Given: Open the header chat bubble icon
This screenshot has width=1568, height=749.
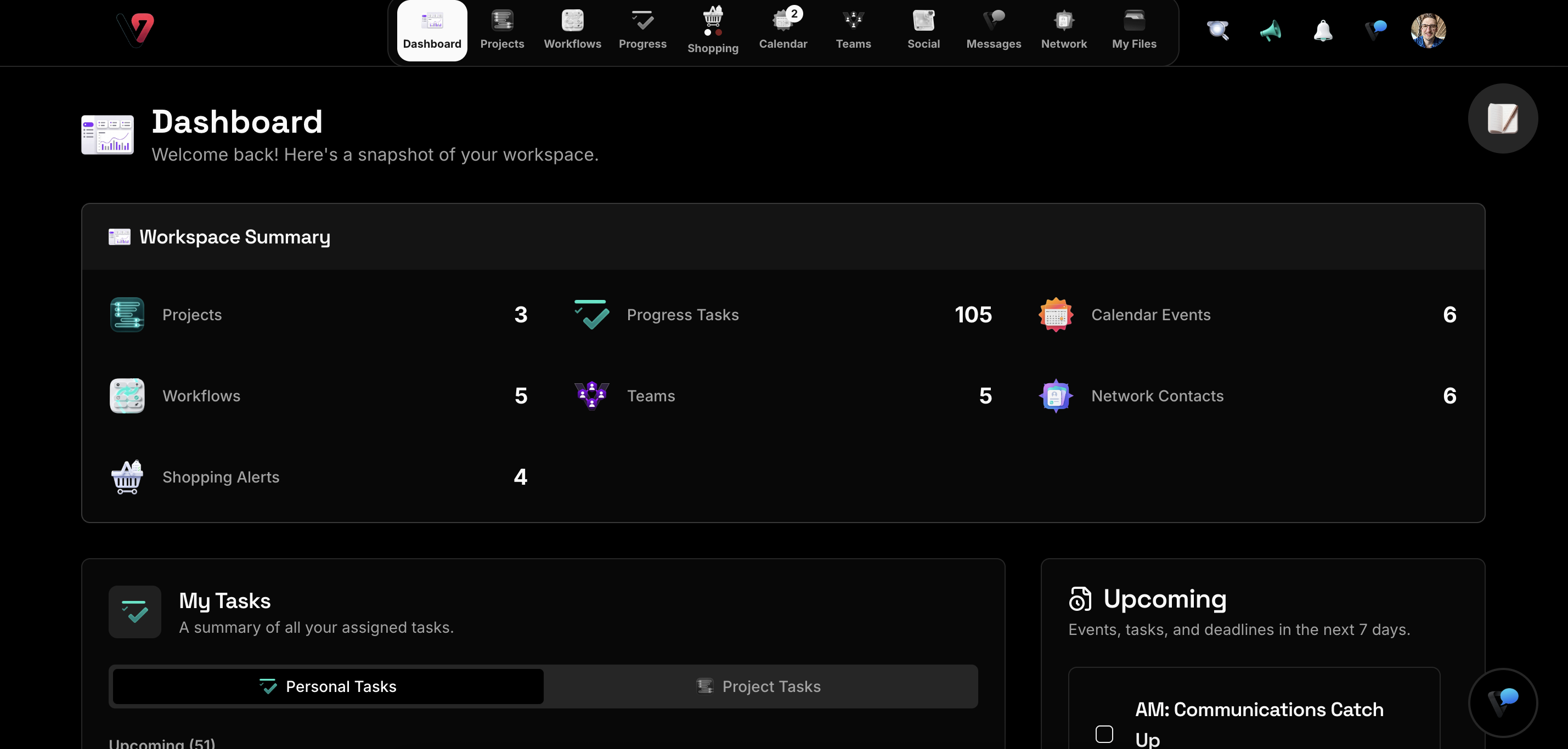Looking at the screenshot, I should coord(1375,30).
